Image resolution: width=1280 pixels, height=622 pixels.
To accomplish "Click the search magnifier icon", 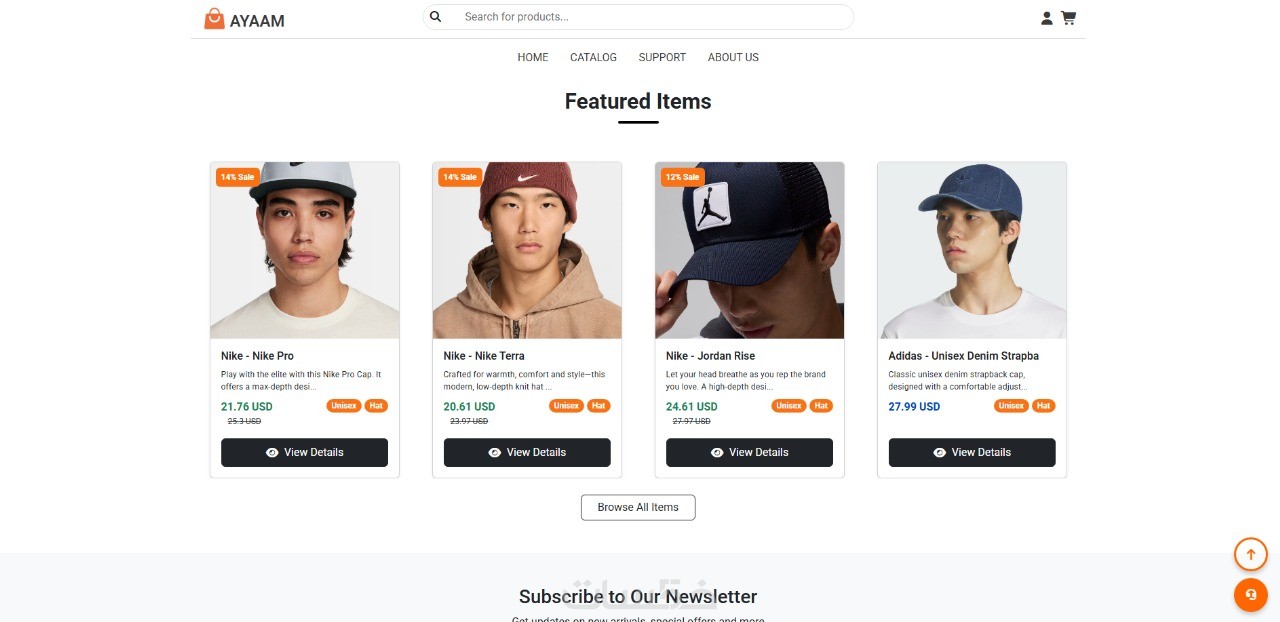I will [x=436, y=17].
